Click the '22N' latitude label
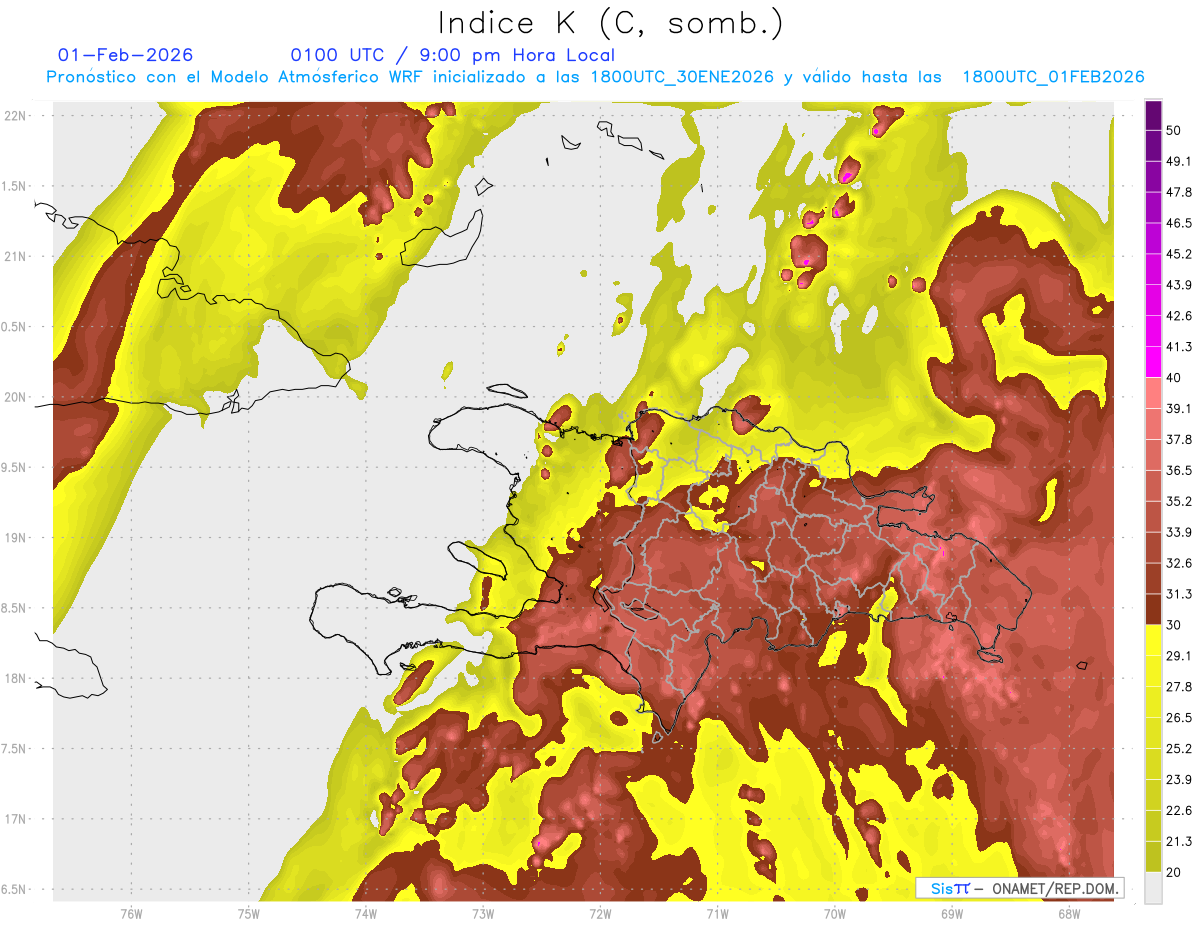 pos(16,116)
